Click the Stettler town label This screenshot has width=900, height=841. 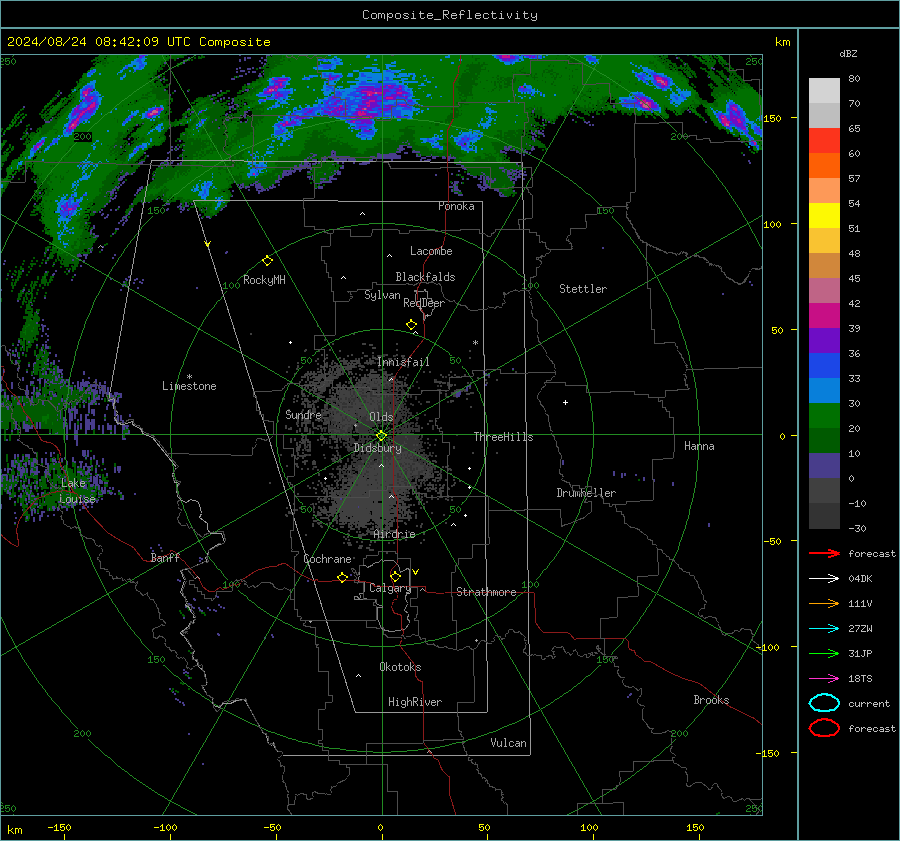click(x=583, y=289)
